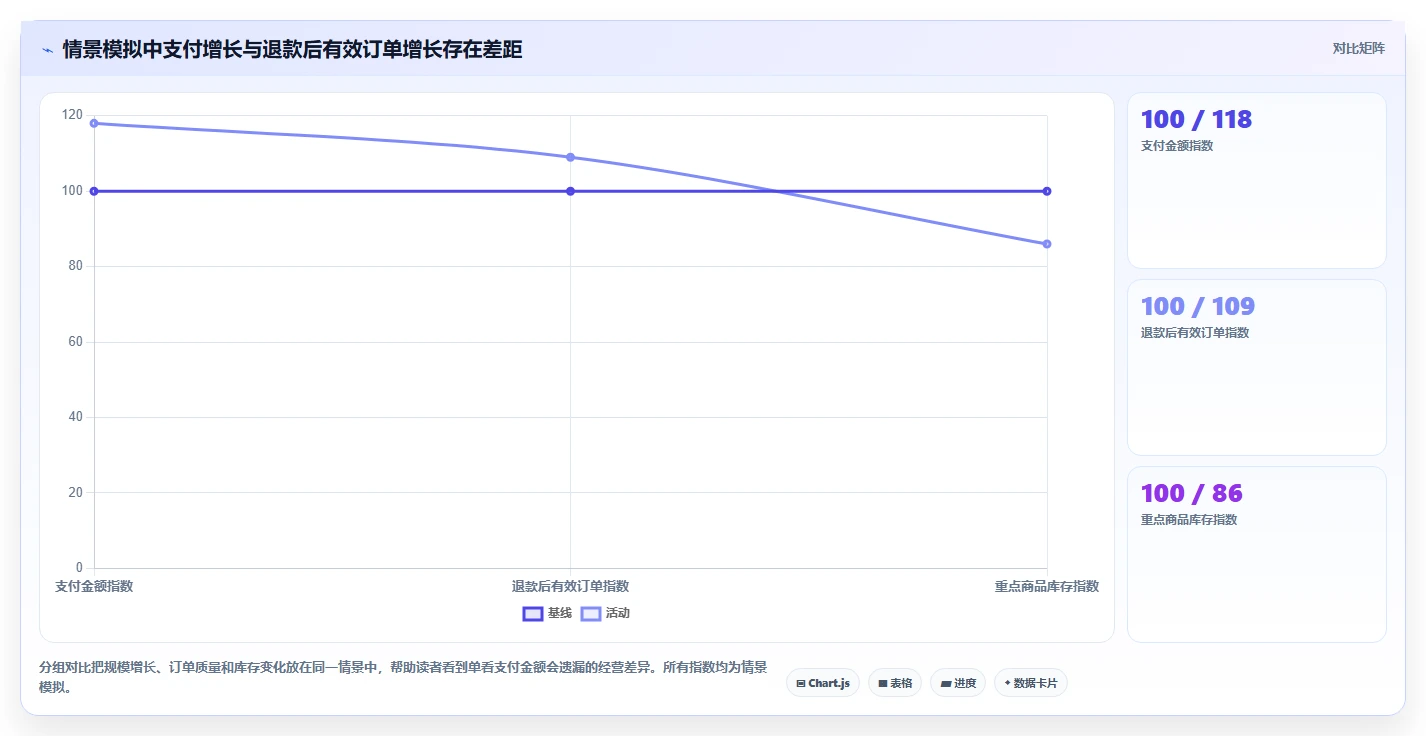Image resolution: width=1426 pixels, height=736 pixels.
Task: Click the lightning icon beside the title
Action: 47,50
